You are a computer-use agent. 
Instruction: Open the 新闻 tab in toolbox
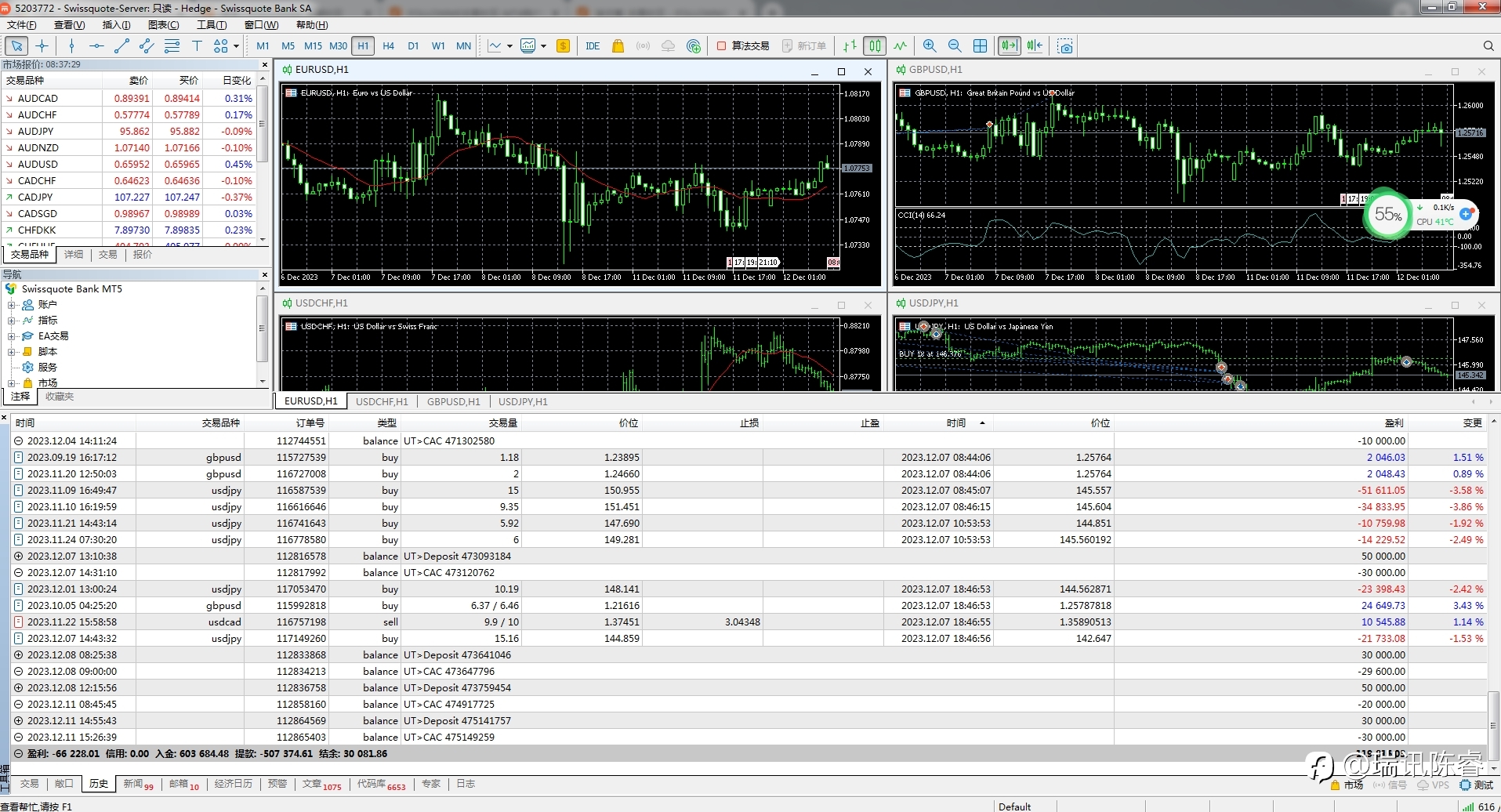[138, 784]
